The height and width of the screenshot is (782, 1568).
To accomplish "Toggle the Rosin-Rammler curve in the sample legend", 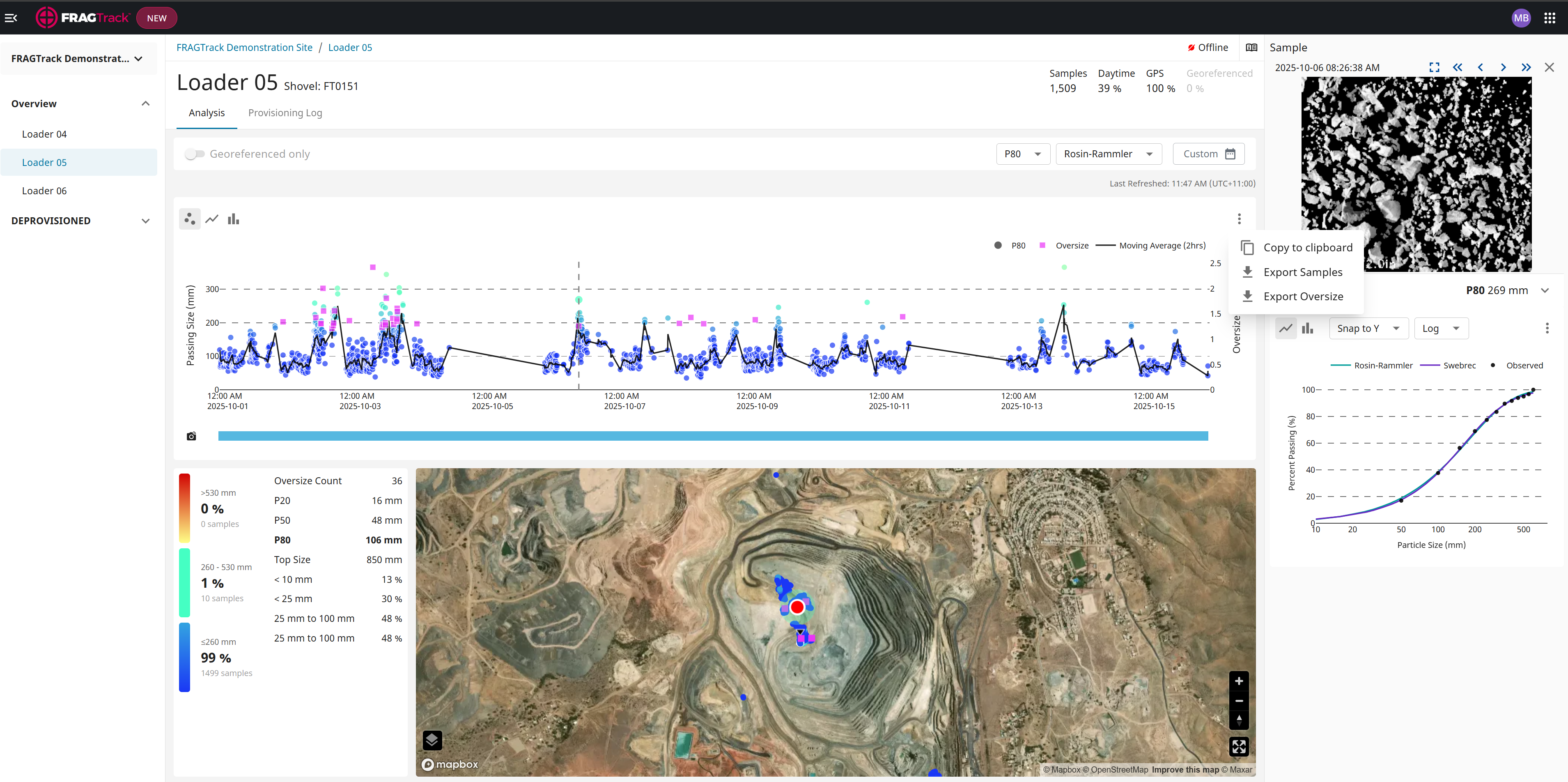I will point(1371,366).
